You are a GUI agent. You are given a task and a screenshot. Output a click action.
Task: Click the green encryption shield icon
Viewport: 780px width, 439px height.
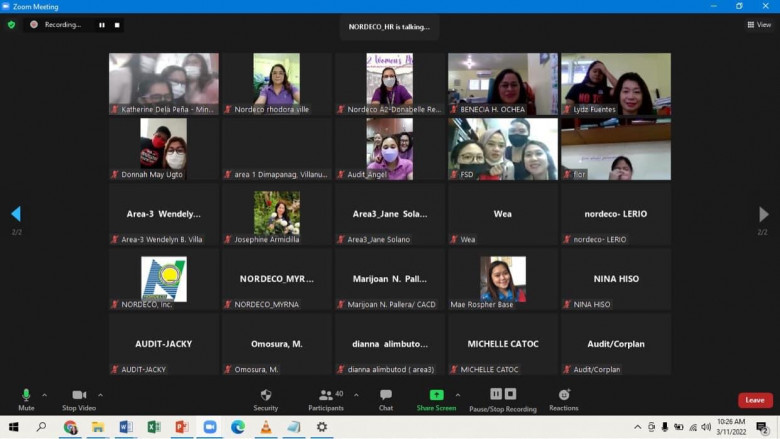[11, 24]
